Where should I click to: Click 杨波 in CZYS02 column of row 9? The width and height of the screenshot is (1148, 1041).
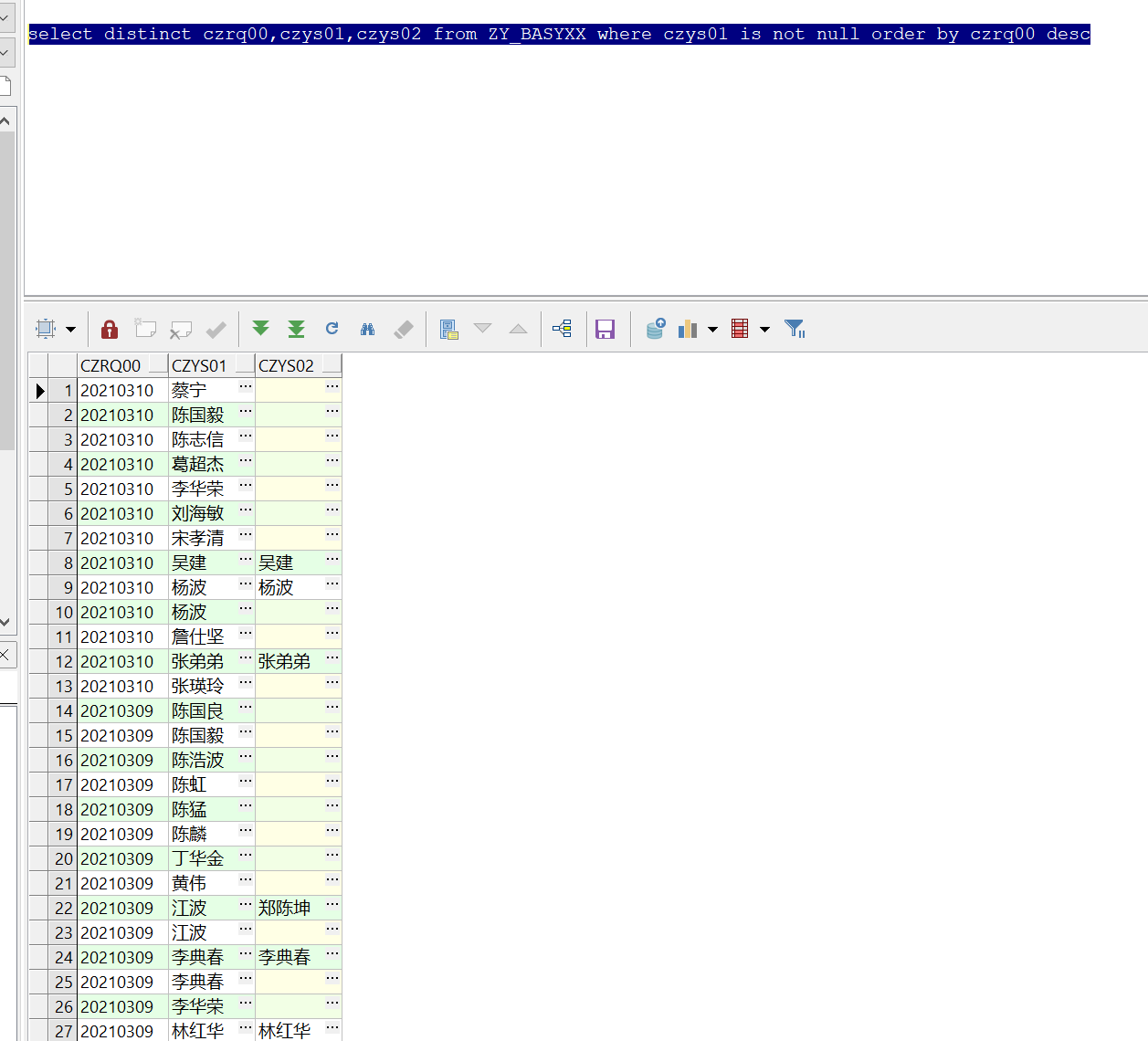coord(298,588)
